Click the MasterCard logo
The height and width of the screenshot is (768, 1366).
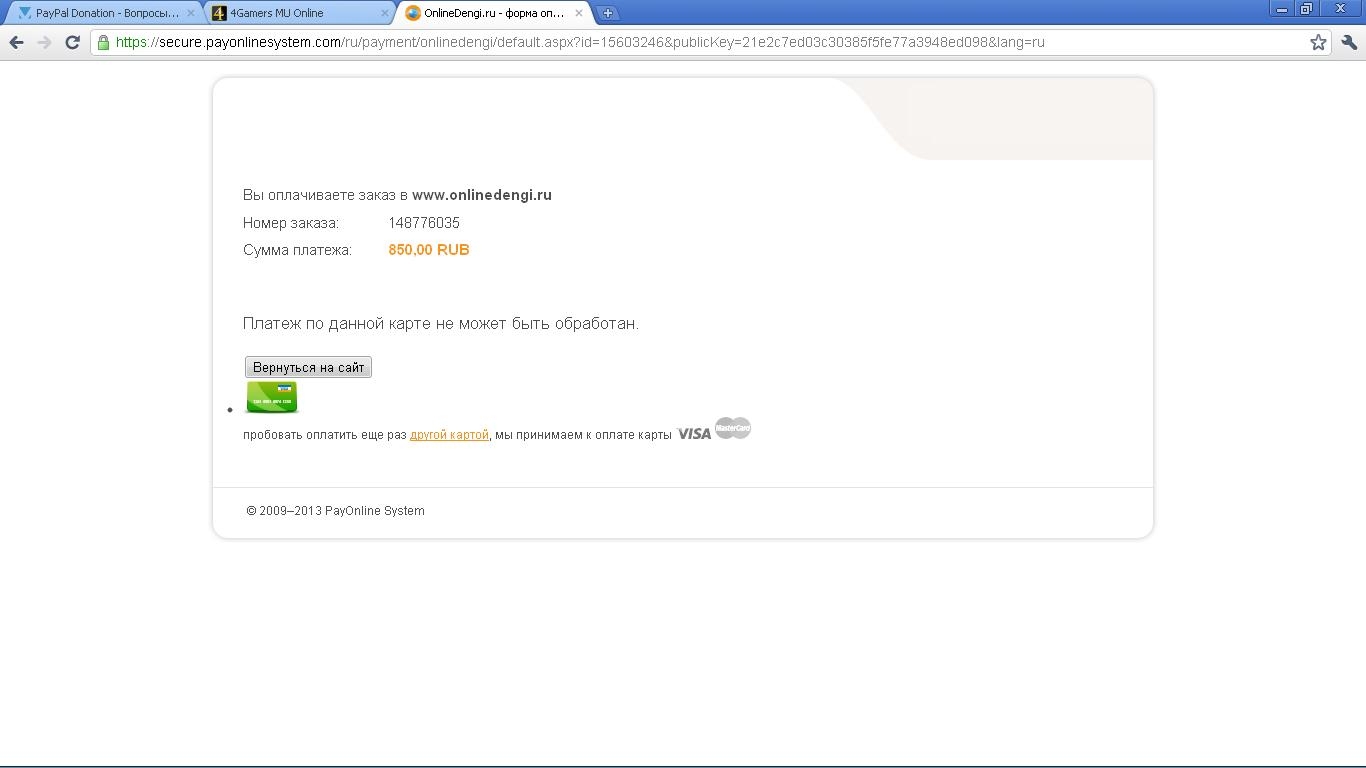point(733,428)
